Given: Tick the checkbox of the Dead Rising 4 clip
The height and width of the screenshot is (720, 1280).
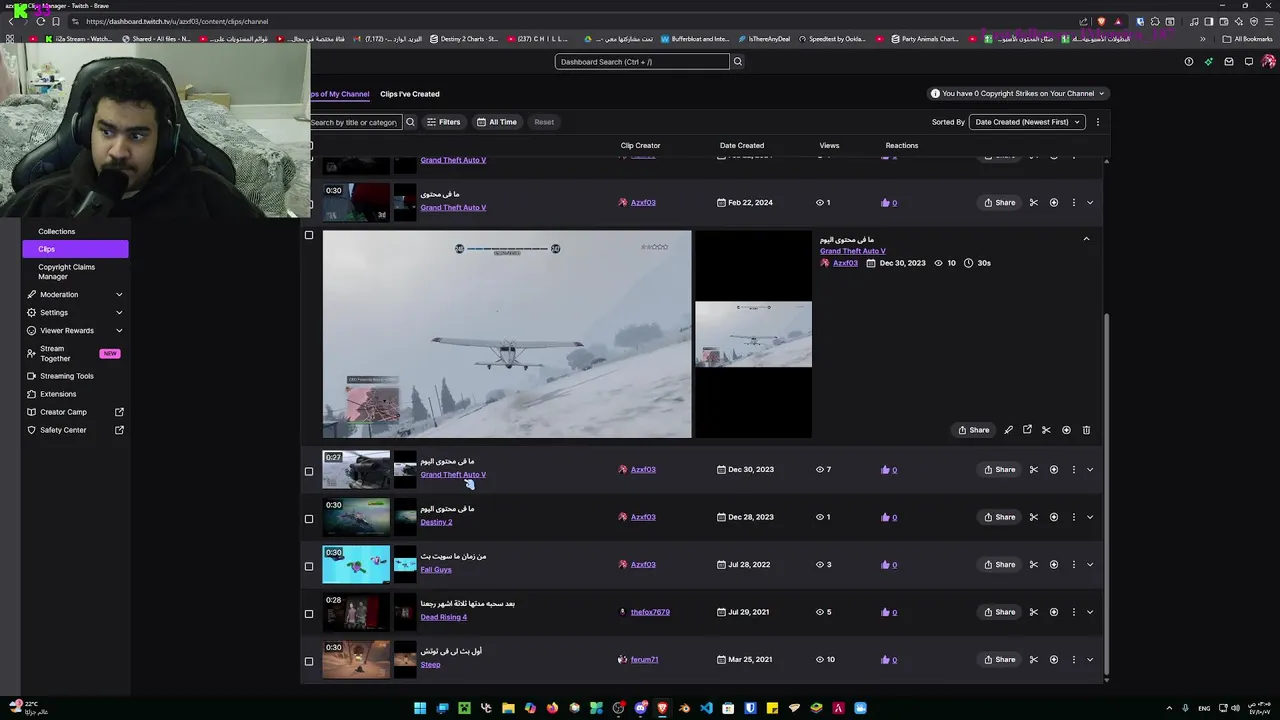Looking at the screenshot, I should pos(309,614).
